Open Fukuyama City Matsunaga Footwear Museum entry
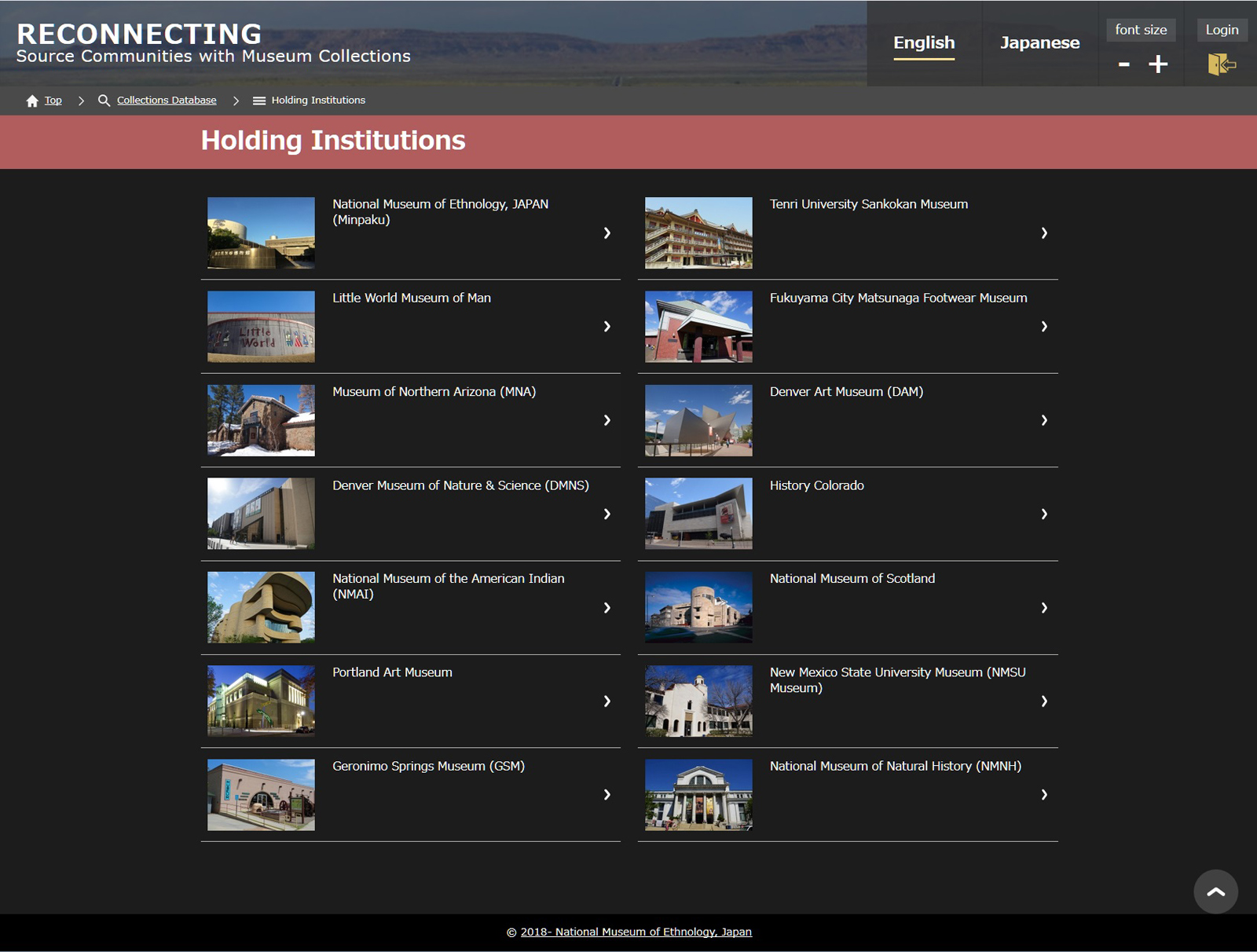The height and width of the screenshot is (952, 1257). (848, 327)
